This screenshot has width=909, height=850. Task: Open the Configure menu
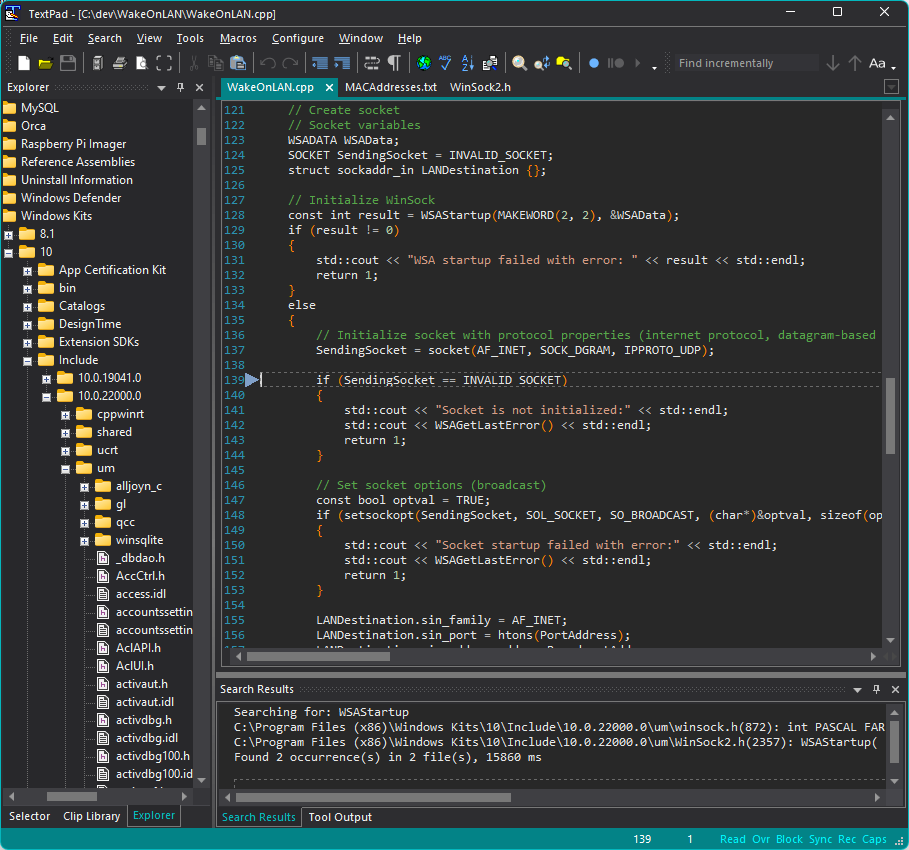pyautogui.click(x=297, y=38)
